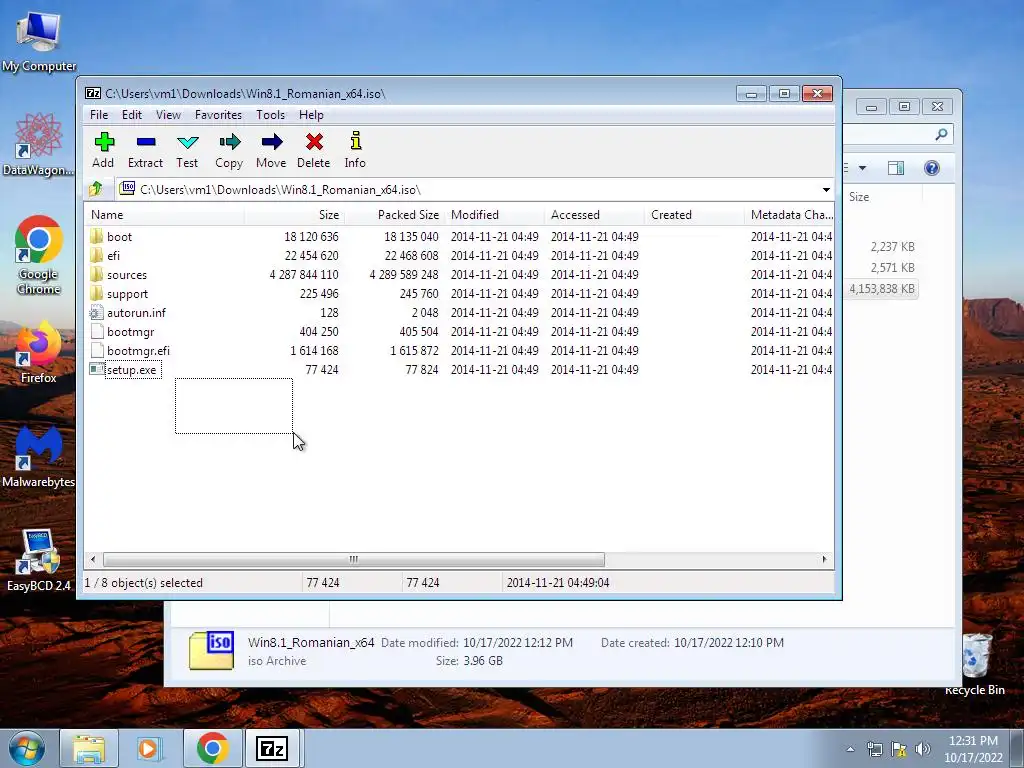Image resolution: width=1024 pixels, height=768 pixels.
Task: Open the Favorites menu
Action: pyautogui.click(x=218, y=115)
